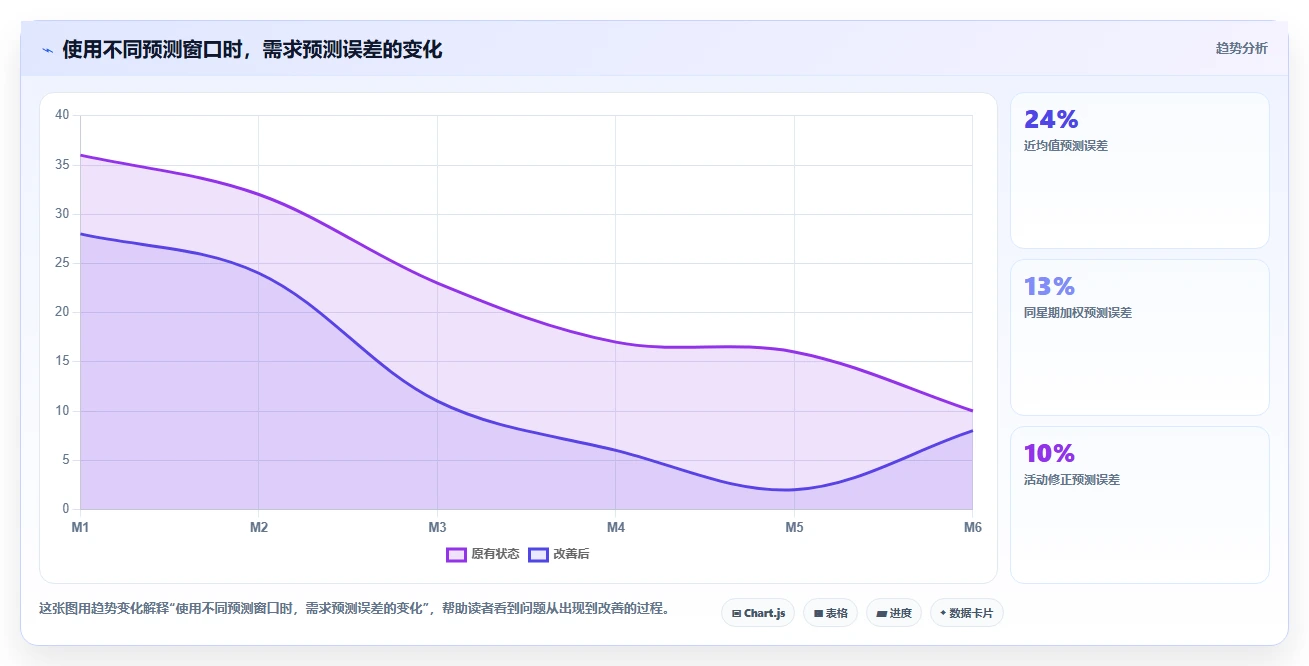Screen dimensions: 1309x666
Task: Click the 原有状态 line start point at M1
Action: tap(80, 155)
